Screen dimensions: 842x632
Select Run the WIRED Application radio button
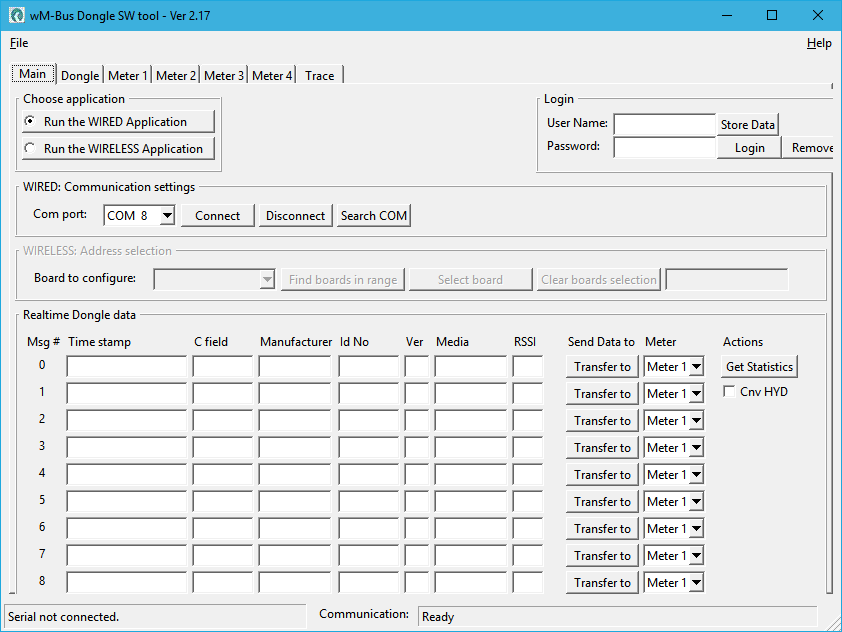pyautogui.click(x=30, y=121)
